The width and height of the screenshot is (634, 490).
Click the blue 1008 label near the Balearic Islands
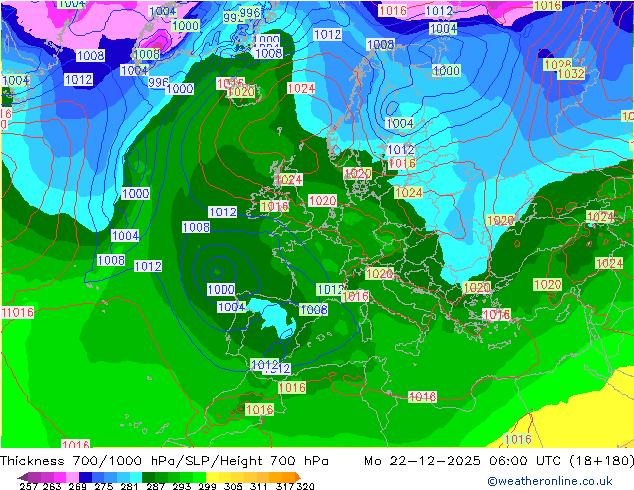click(314, 310)
